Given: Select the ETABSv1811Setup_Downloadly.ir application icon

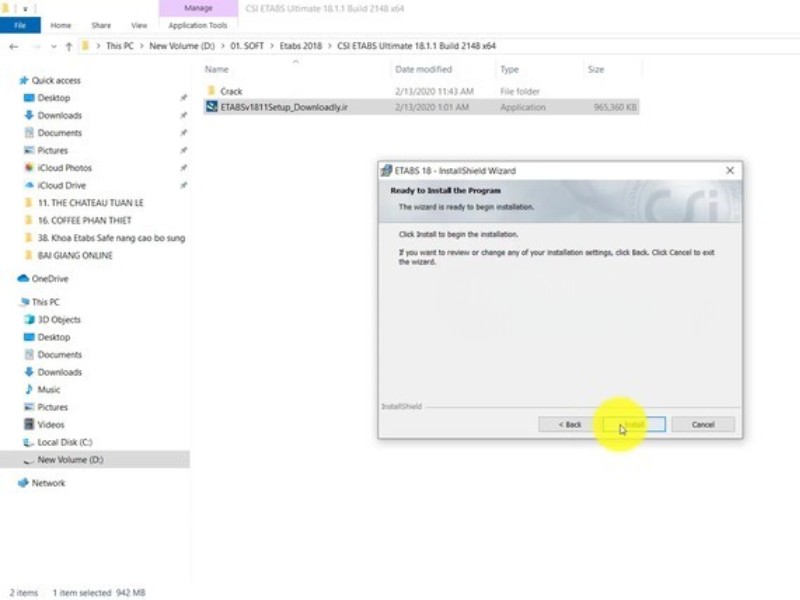Looking at the screenshot, I should [x=211, y=107].
